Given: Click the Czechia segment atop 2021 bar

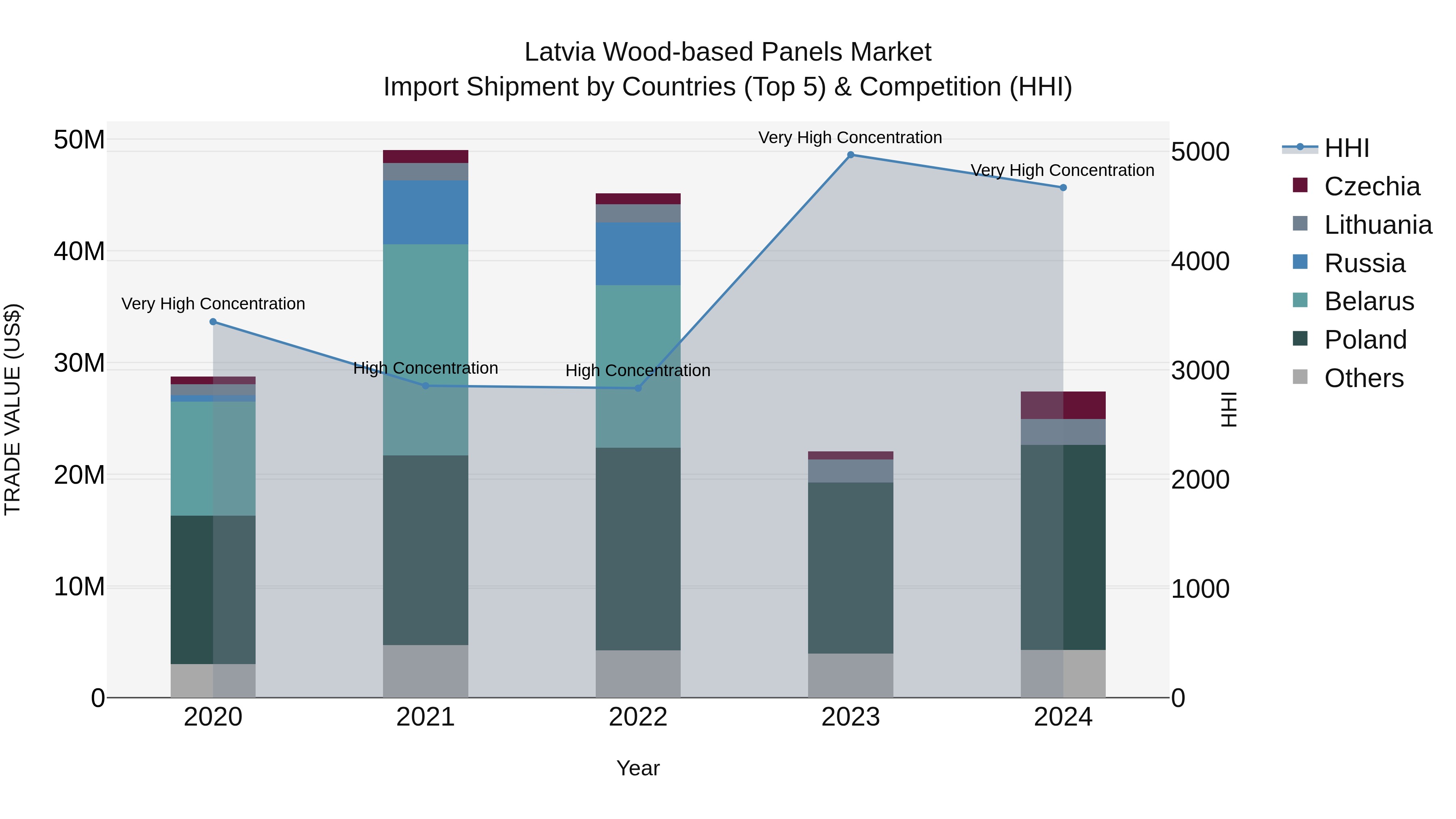Looking at the screenshot, I should [425, 157].
